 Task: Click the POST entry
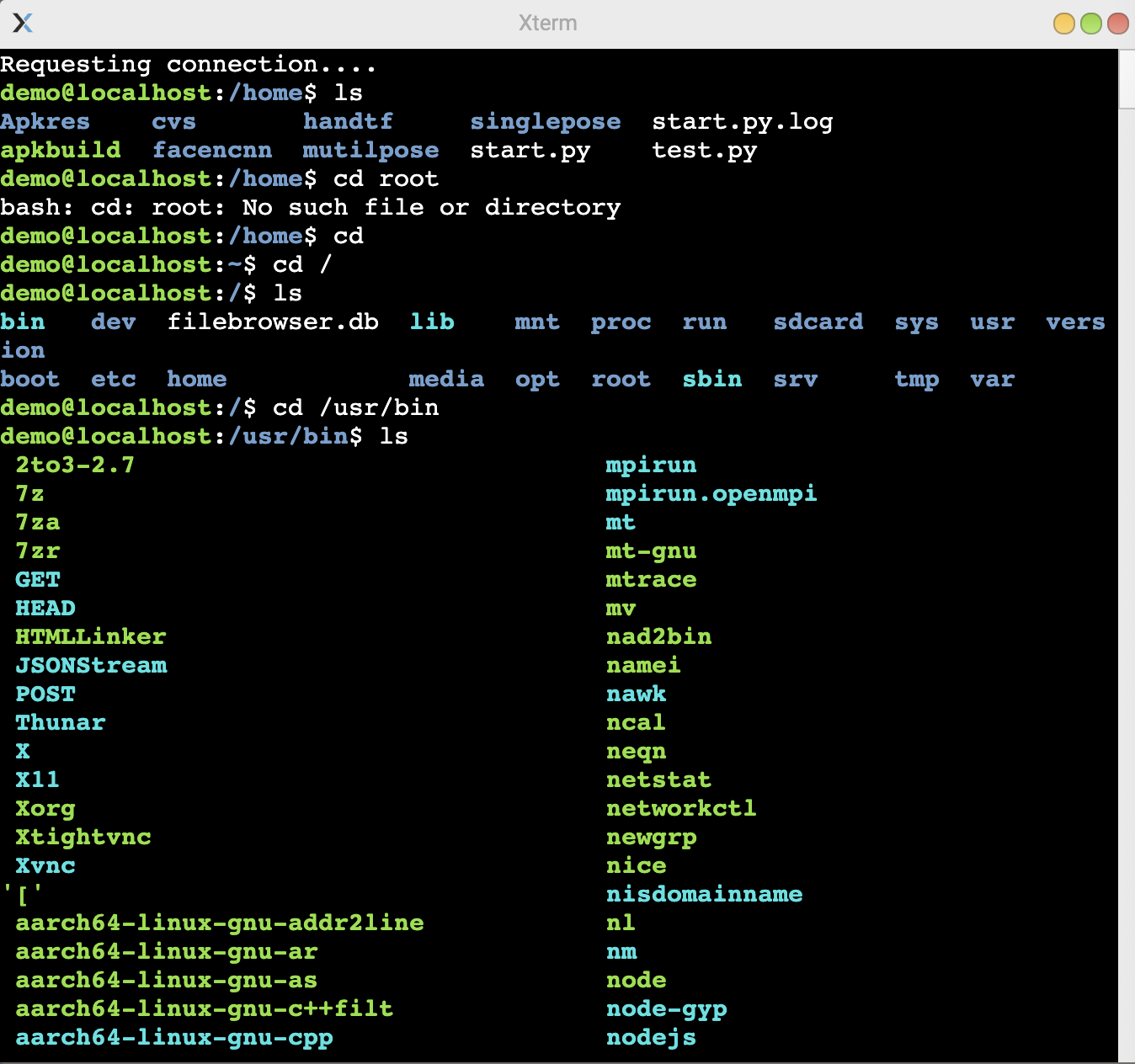tap(45, 694)
